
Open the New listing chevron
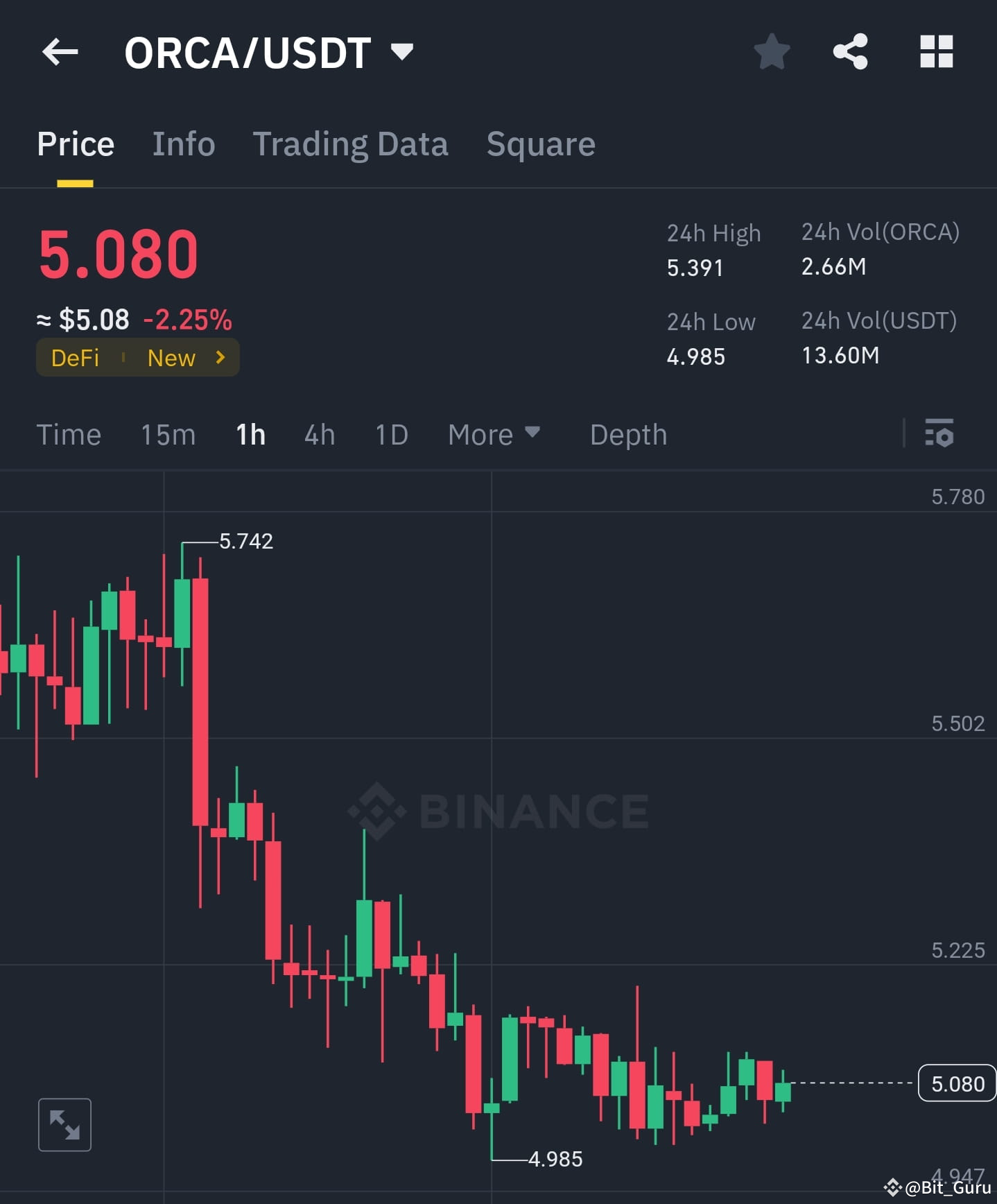tap(220, 358)
